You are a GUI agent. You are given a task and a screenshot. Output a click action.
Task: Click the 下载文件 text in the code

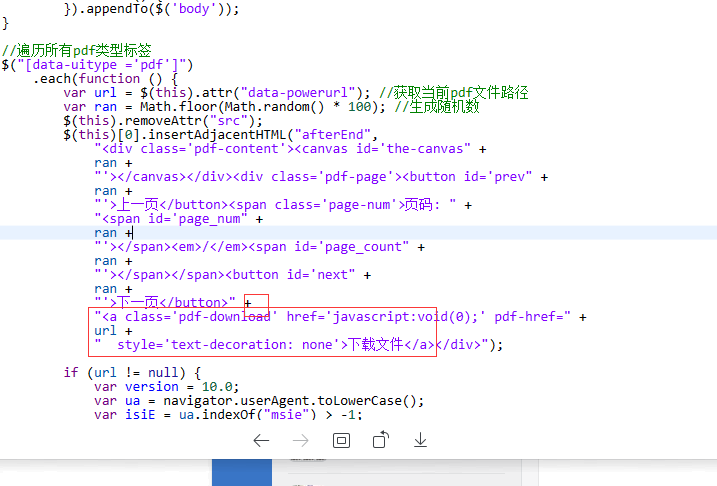point(377,344)
